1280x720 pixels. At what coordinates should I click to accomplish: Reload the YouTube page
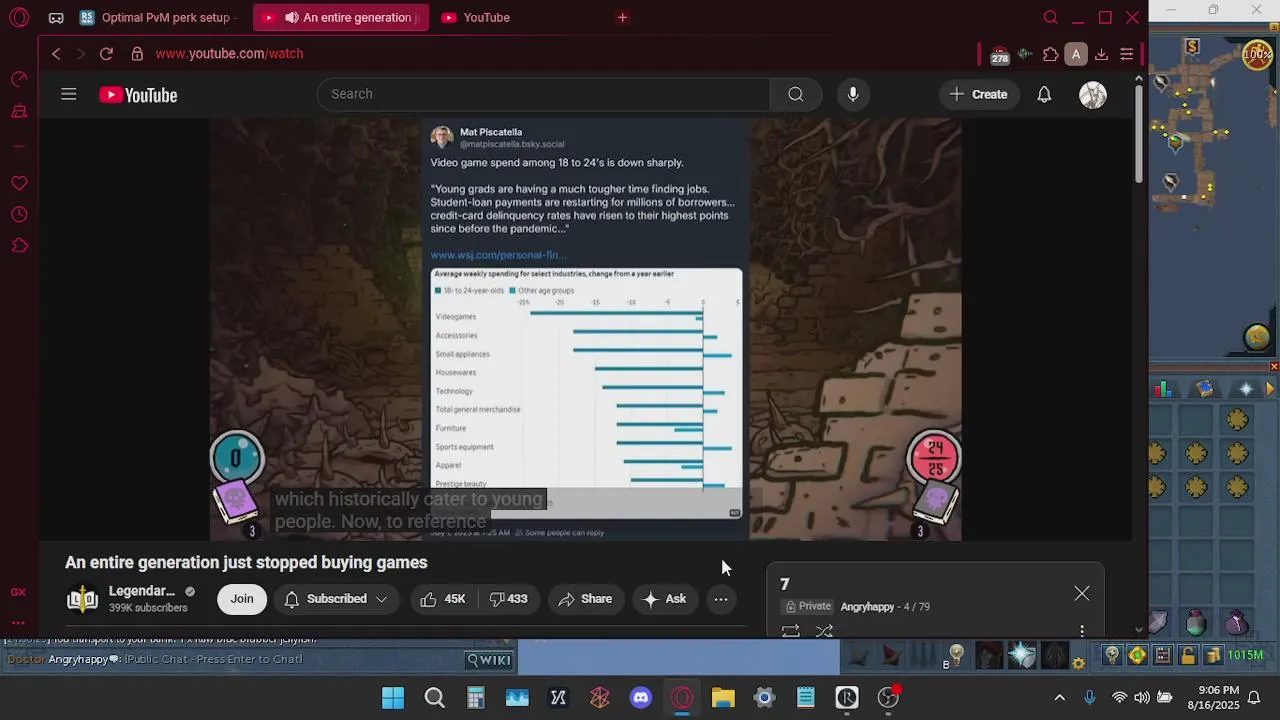tap(106, 54)
